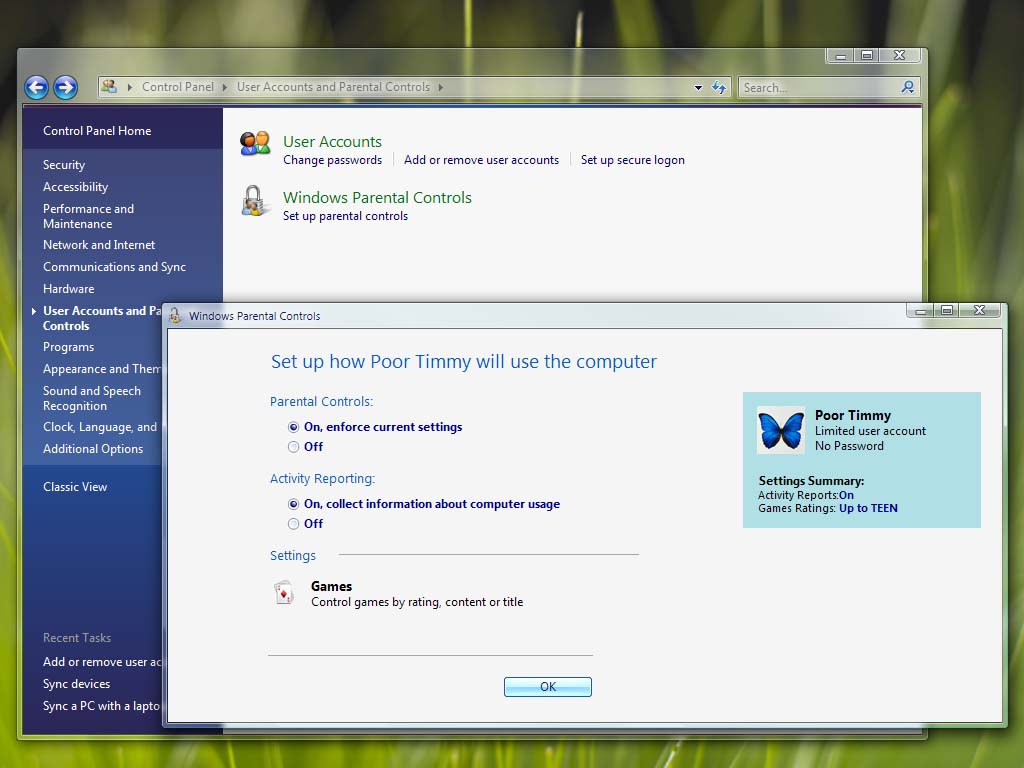Click OK in Parental Controls dialog
The width and height of the screenshot is (1024, 768).
(x=548, y=687)
